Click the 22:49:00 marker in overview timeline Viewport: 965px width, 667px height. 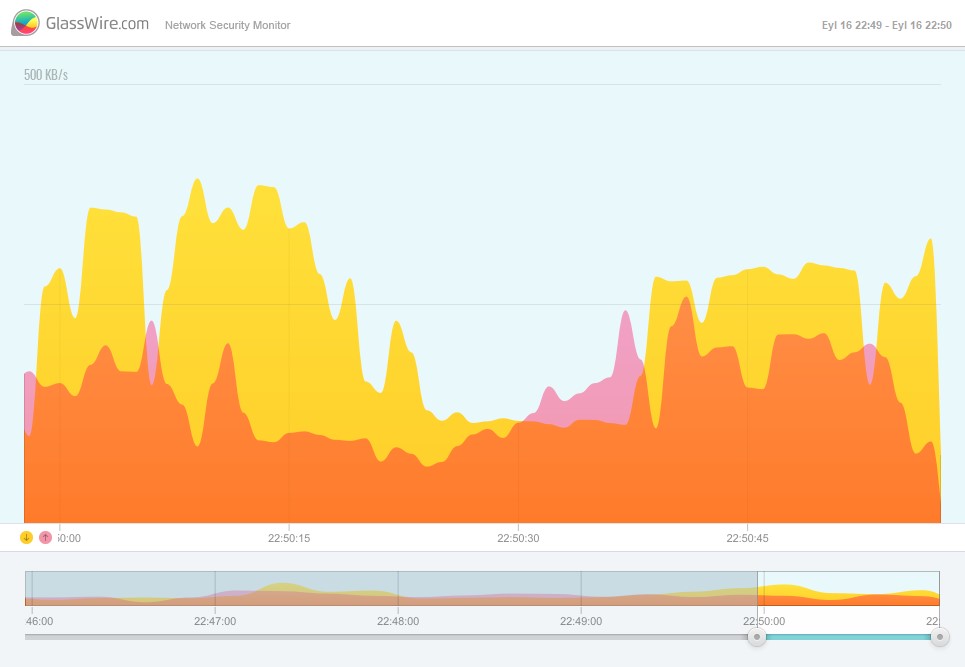click(x=581, y=621)
